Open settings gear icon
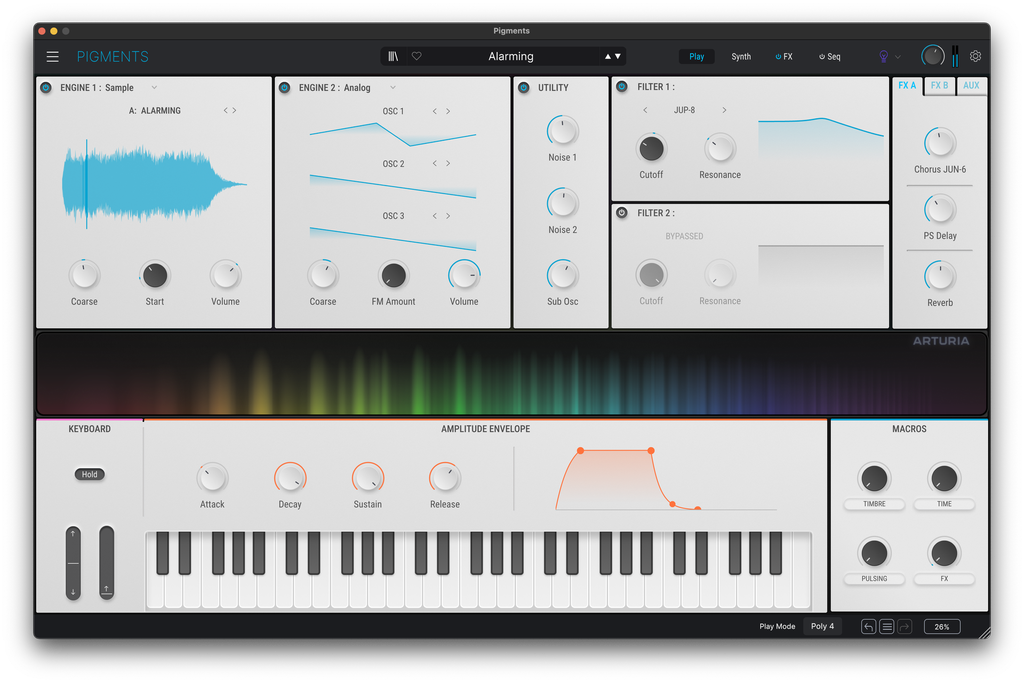This screenshot has height=683, width=1024. tap(975, 56)
